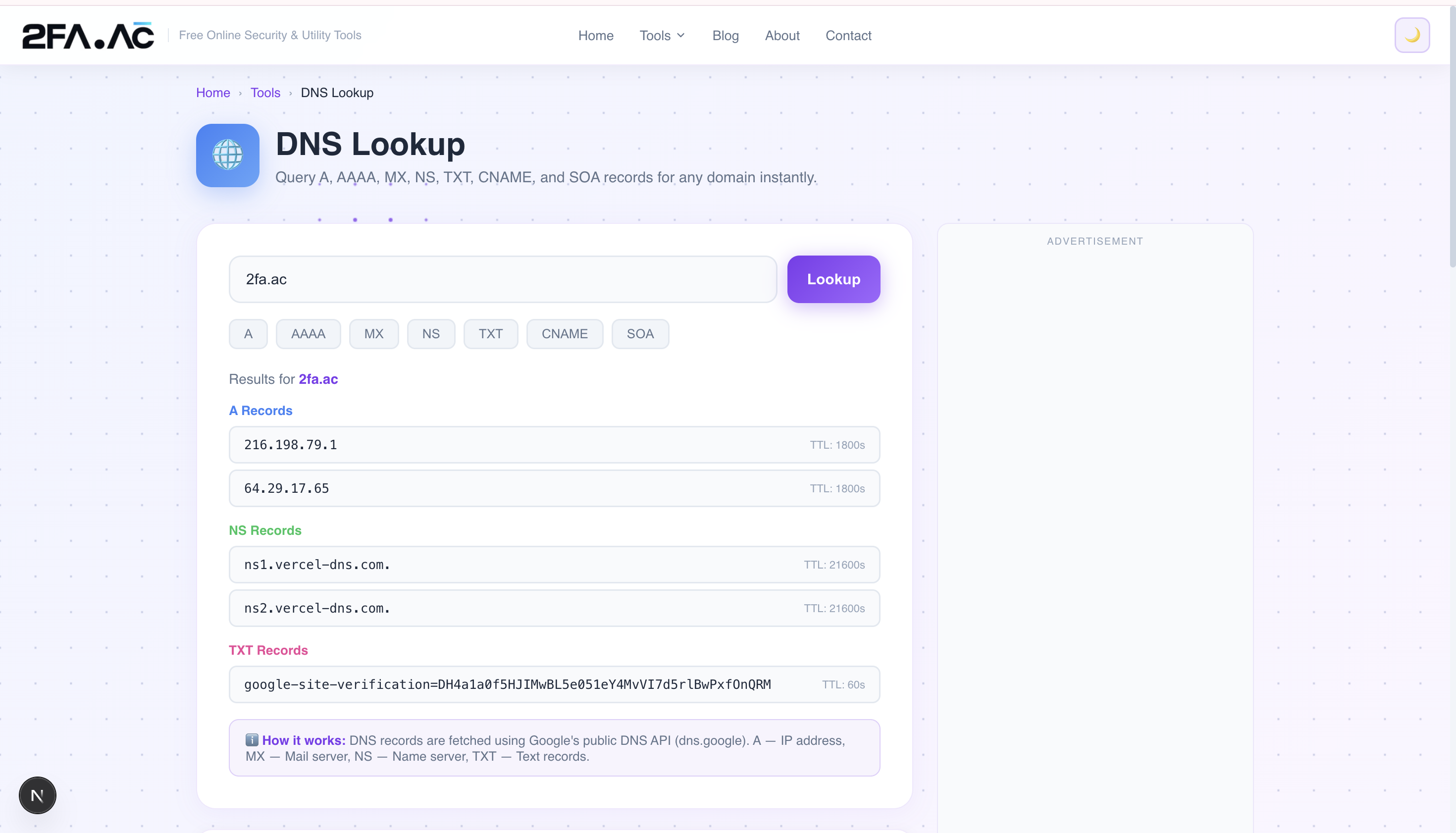Click the Free Online Security & Utility Tools tagline
The height and width of the screenshot is (833, 1456).
(x=270, y=35)
